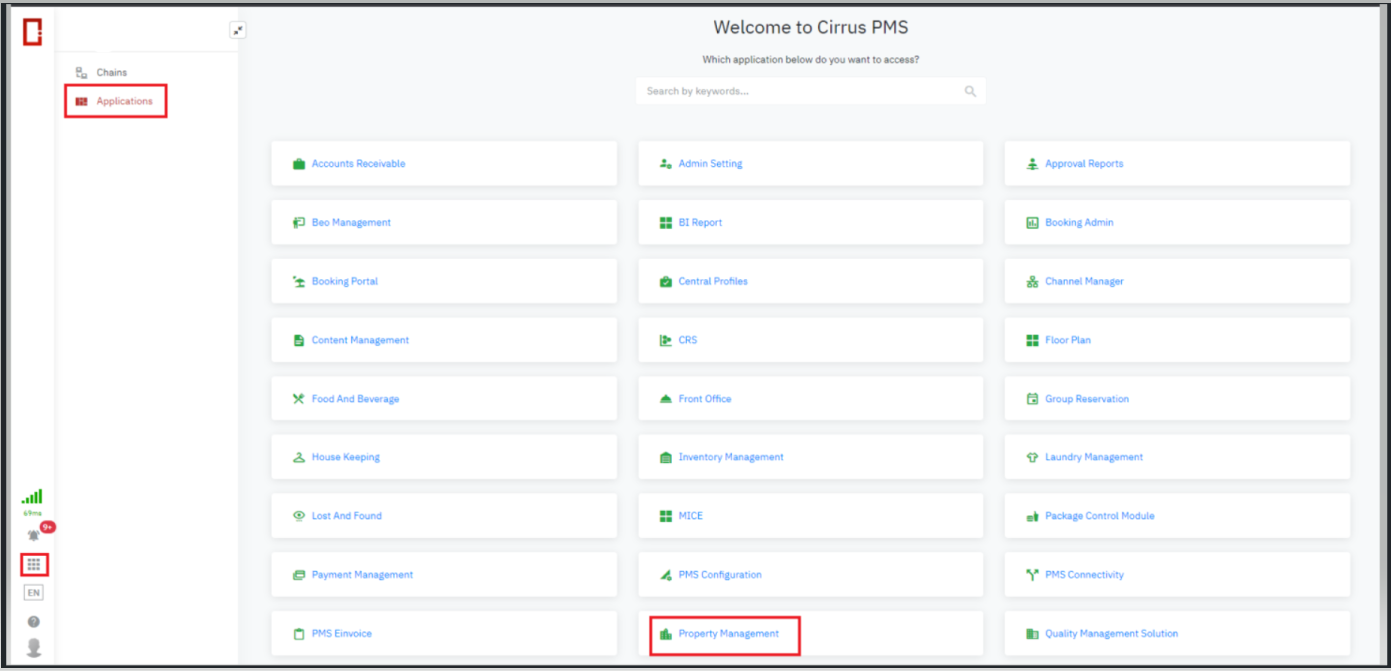Click the BI Report grid icon
Viewport: 1391px width, 671px height.
[x=666, y=223]
